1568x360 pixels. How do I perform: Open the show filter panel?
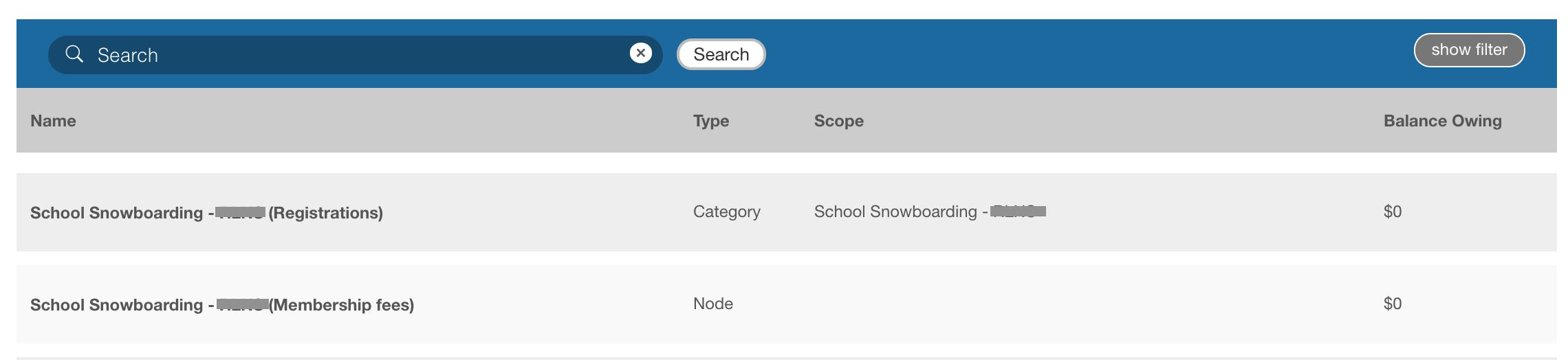[x=1469, y=50]
